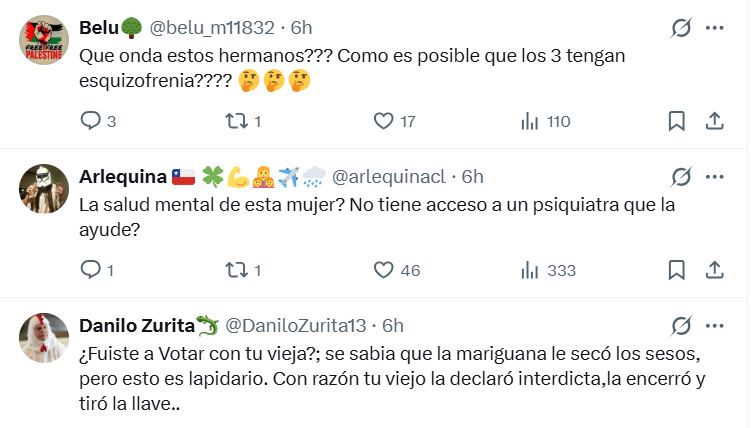755x428 pixels.
Task: Like Belu's tweet with 17 likes
Action: pos(384,121)
